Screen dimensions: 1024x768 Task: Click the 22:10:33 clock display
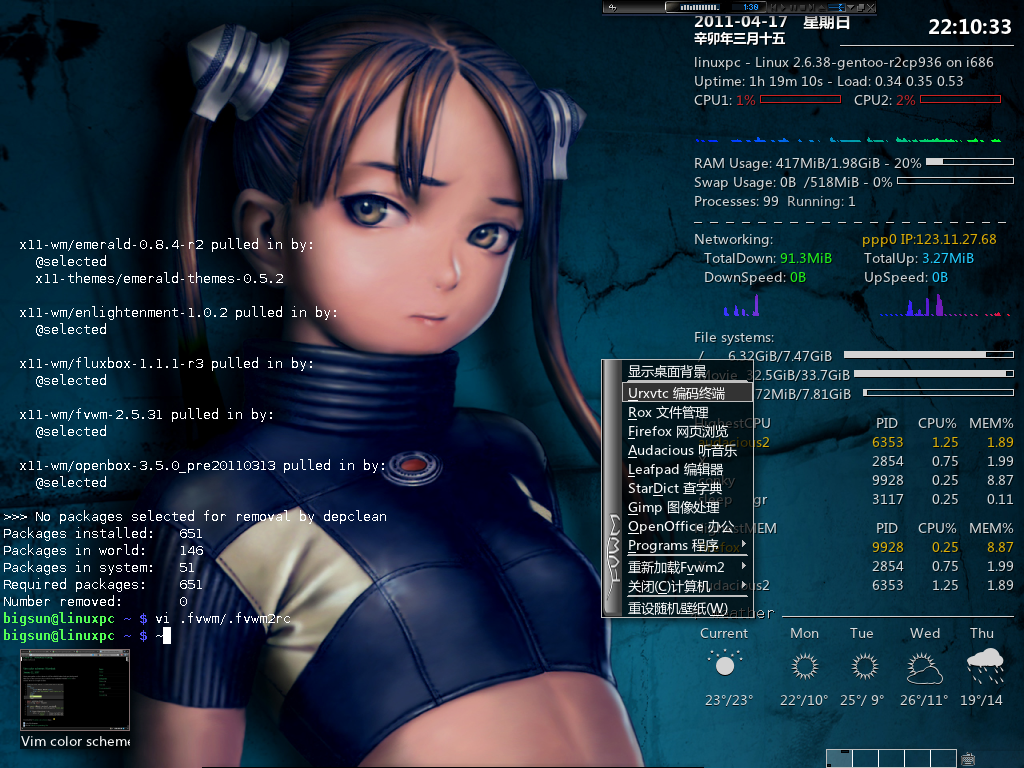tap(970, 27)
